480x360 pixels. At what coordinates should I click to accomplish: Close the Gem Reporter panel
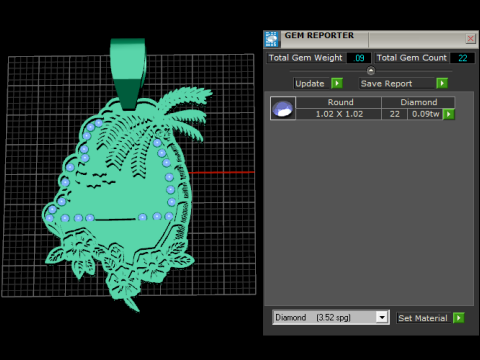pos(470,39)
